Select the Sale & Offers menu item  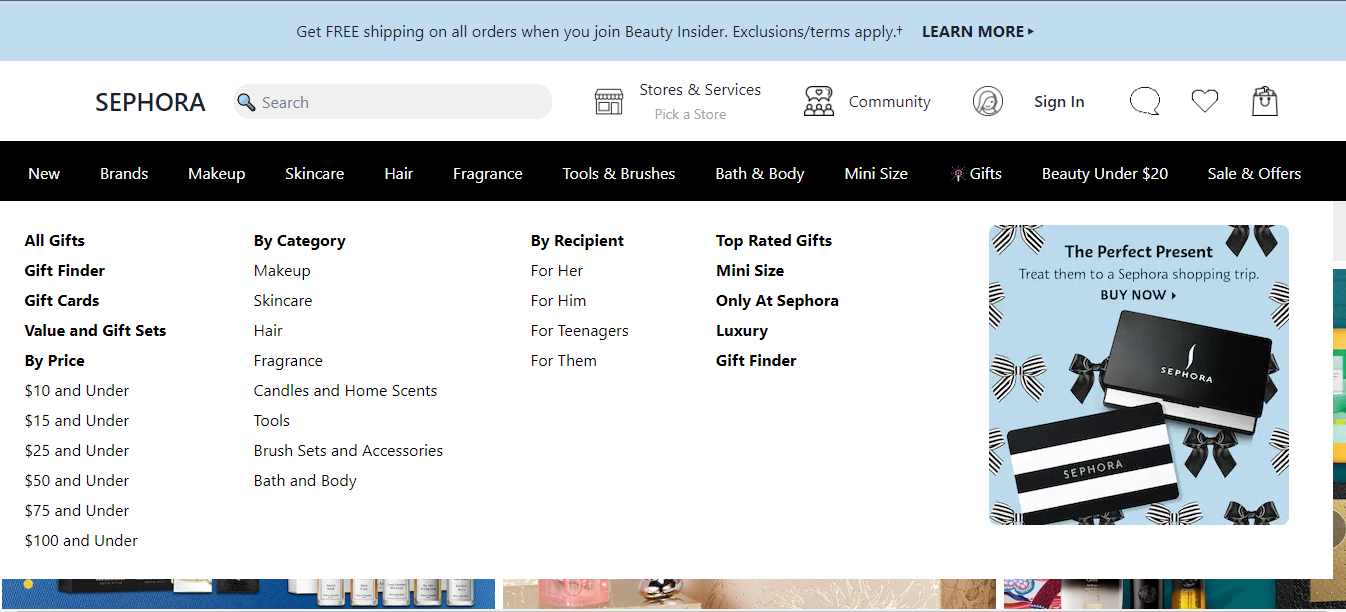click(x=1253, y=173)
